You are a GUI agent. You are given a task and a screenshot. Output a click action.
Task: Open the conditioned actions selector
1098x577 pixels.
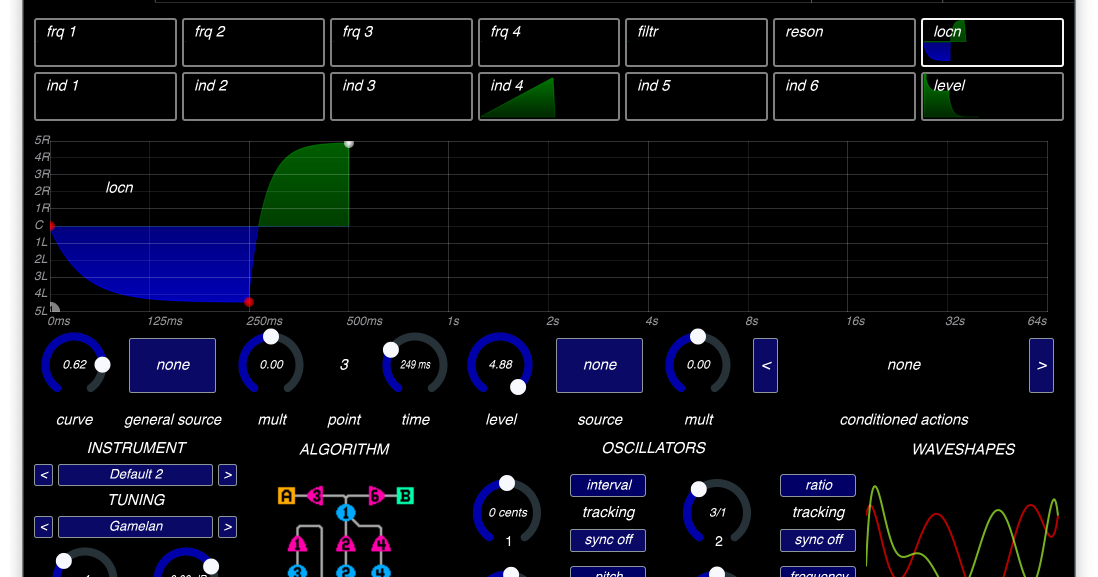903,365
